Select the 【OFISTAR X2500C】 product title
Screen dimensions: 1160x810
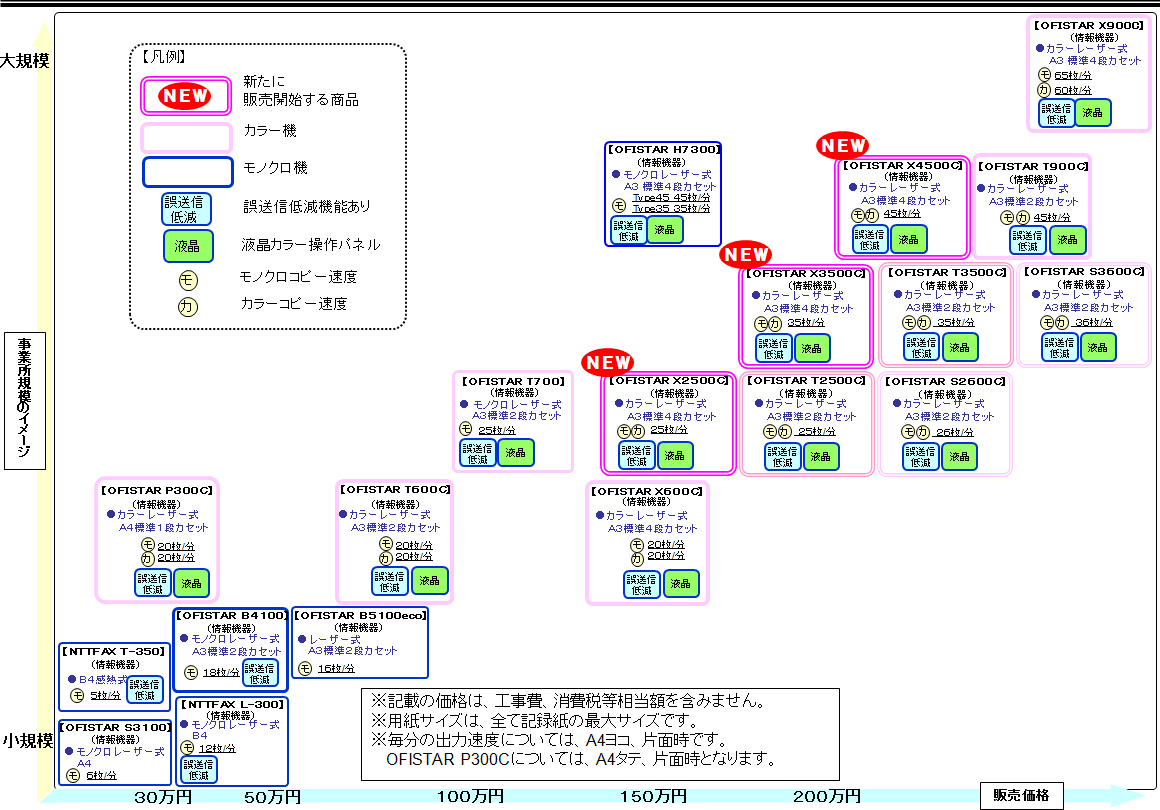669,381
